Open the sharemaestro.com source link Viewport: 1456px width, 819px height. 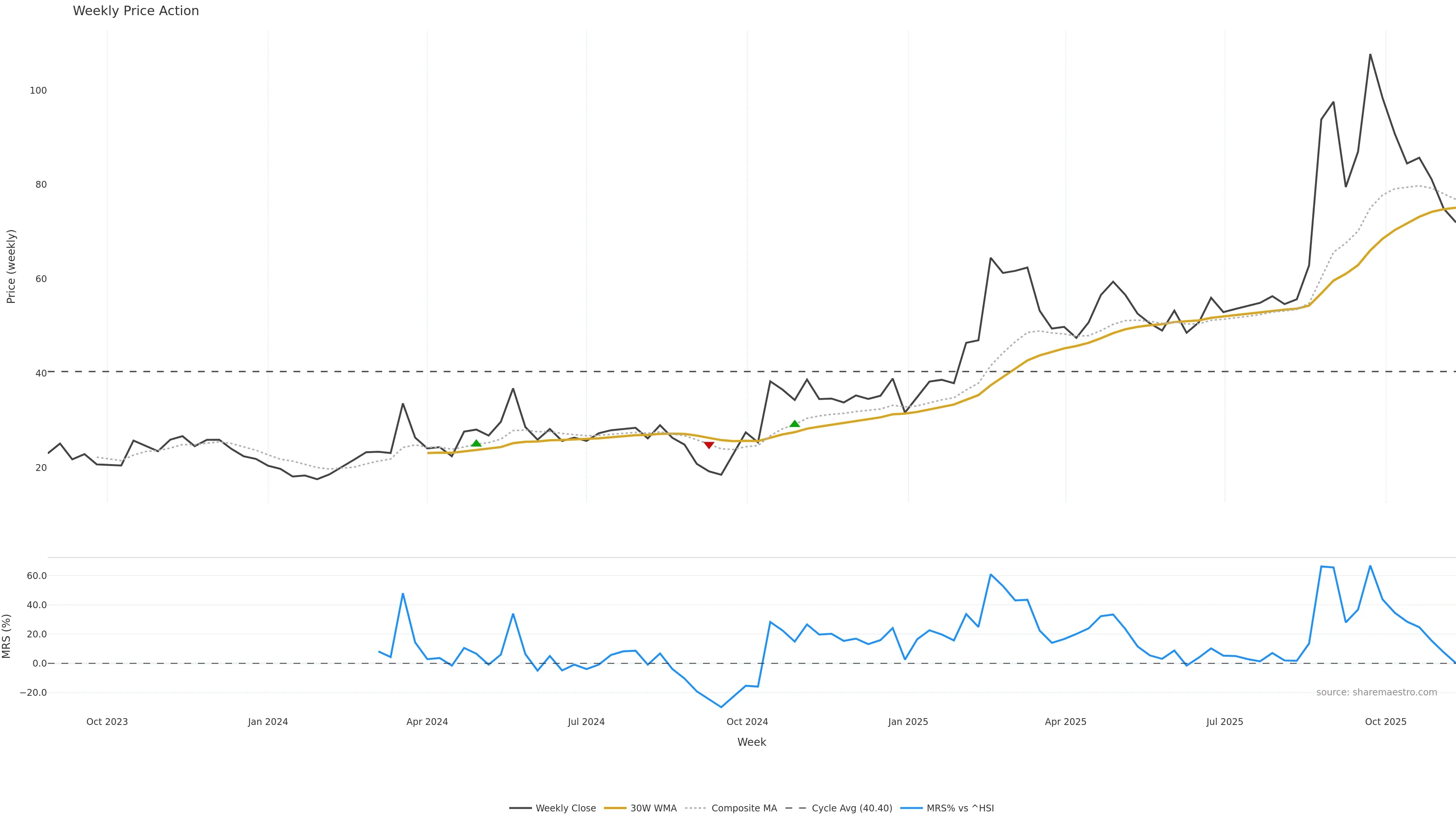1376,692
